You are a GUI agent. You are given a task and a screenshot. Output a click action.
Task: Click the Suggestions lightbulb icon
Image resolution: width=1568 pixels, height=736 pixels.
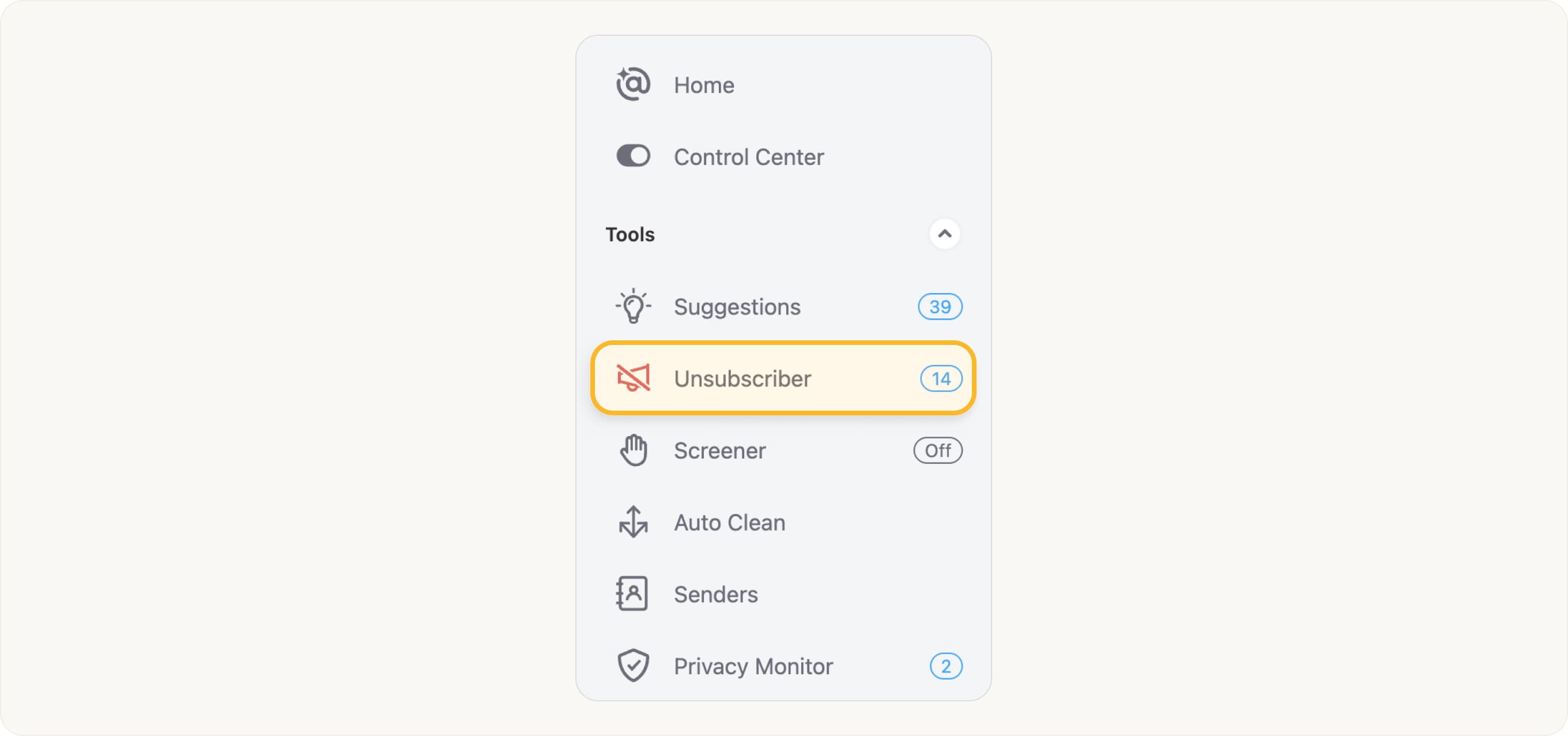[x=633, y=306]
